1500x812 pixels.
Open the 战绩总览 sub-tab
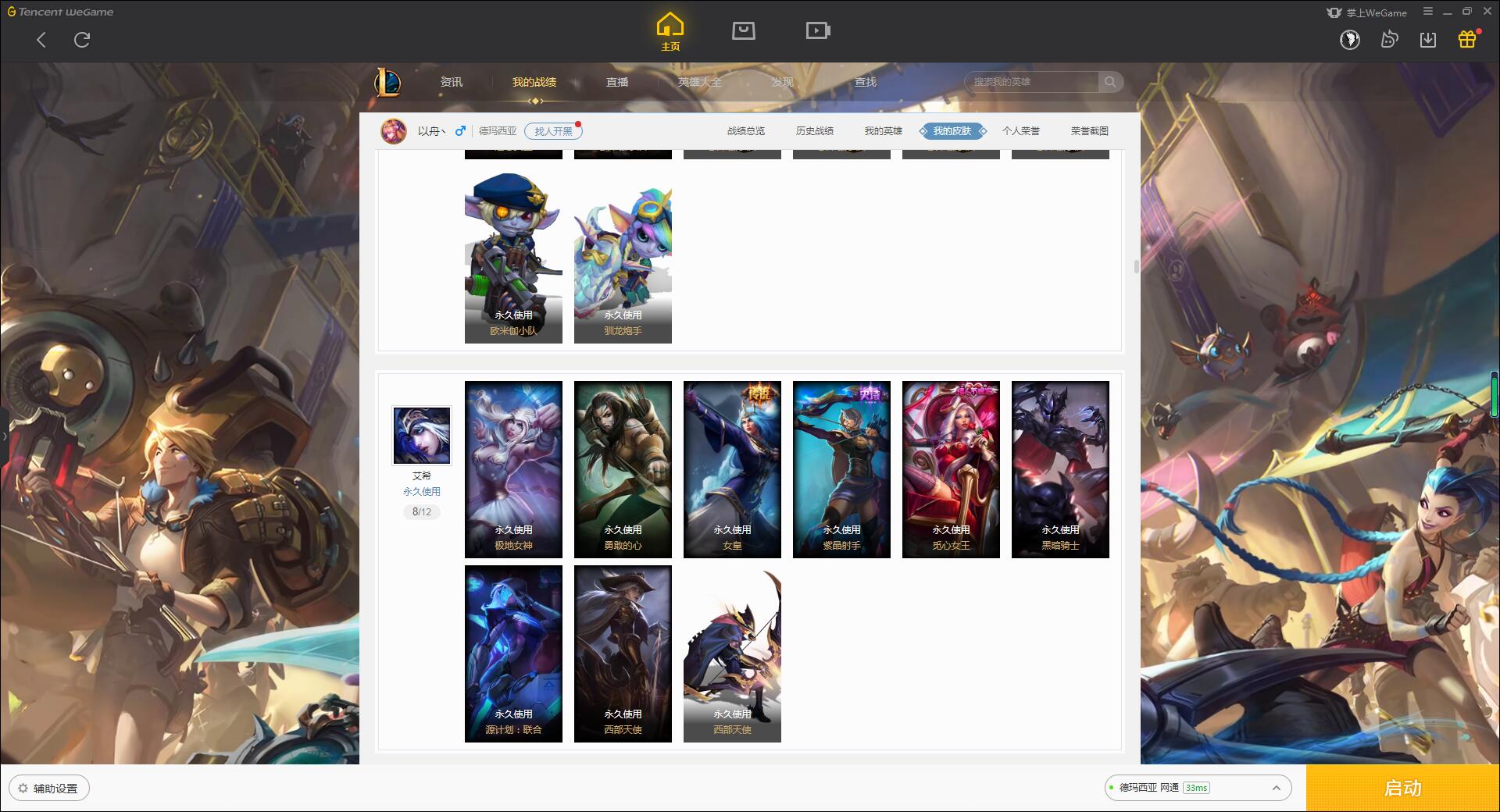(x=746, y=131)
